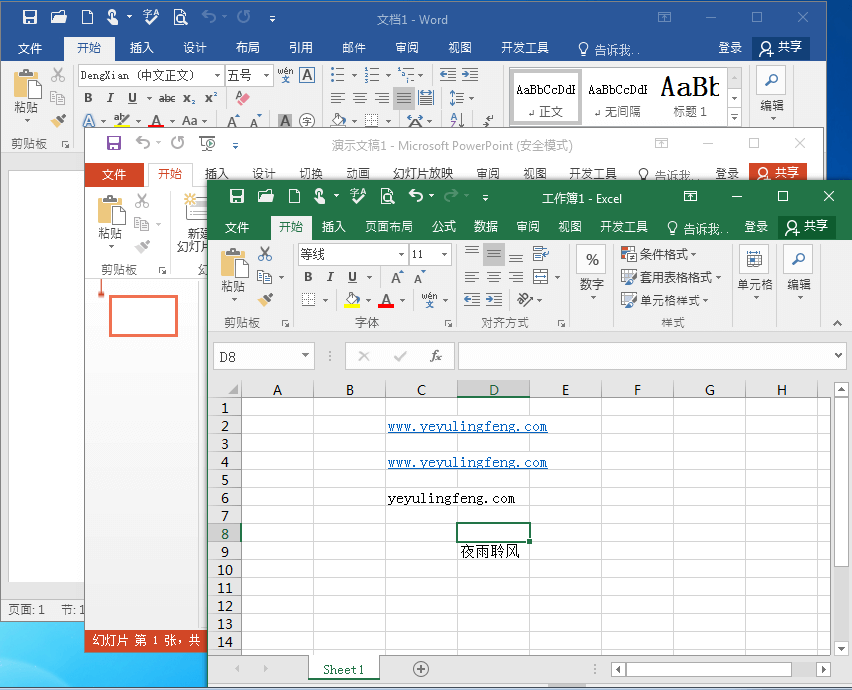852x690 pixels.
Task: Open Cell Styles dropdown in Excel
Action: pos(665,300)
